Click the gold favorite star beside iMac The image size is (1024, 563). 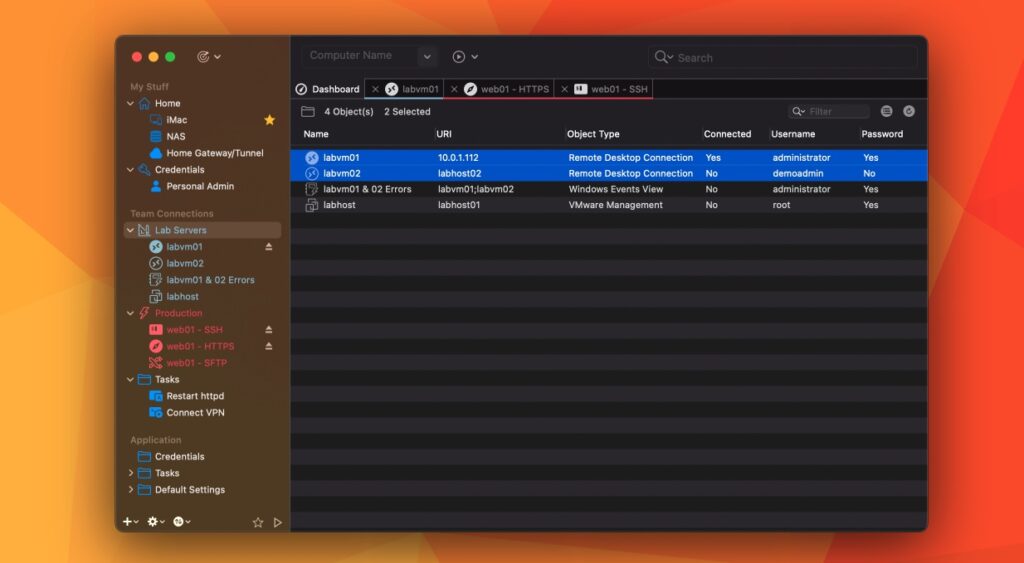[x=269, y=120]
